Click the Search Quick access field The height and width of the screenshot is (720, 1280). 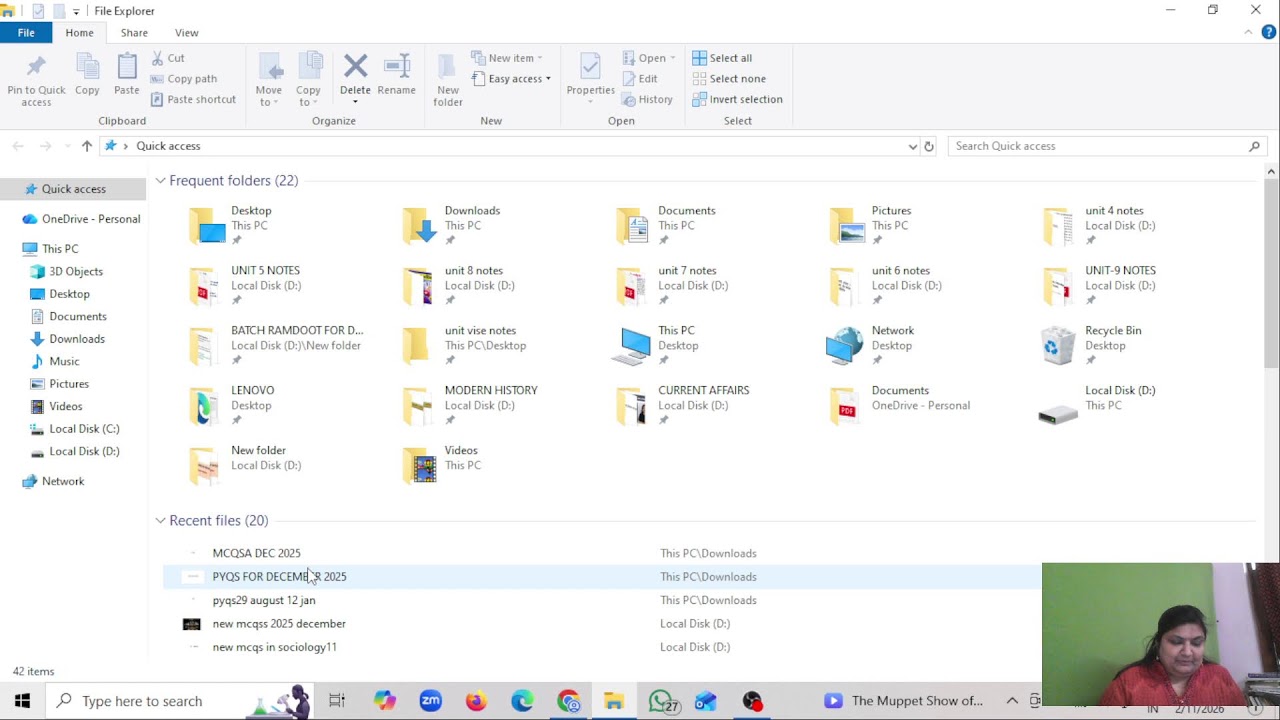(1108, 146)
